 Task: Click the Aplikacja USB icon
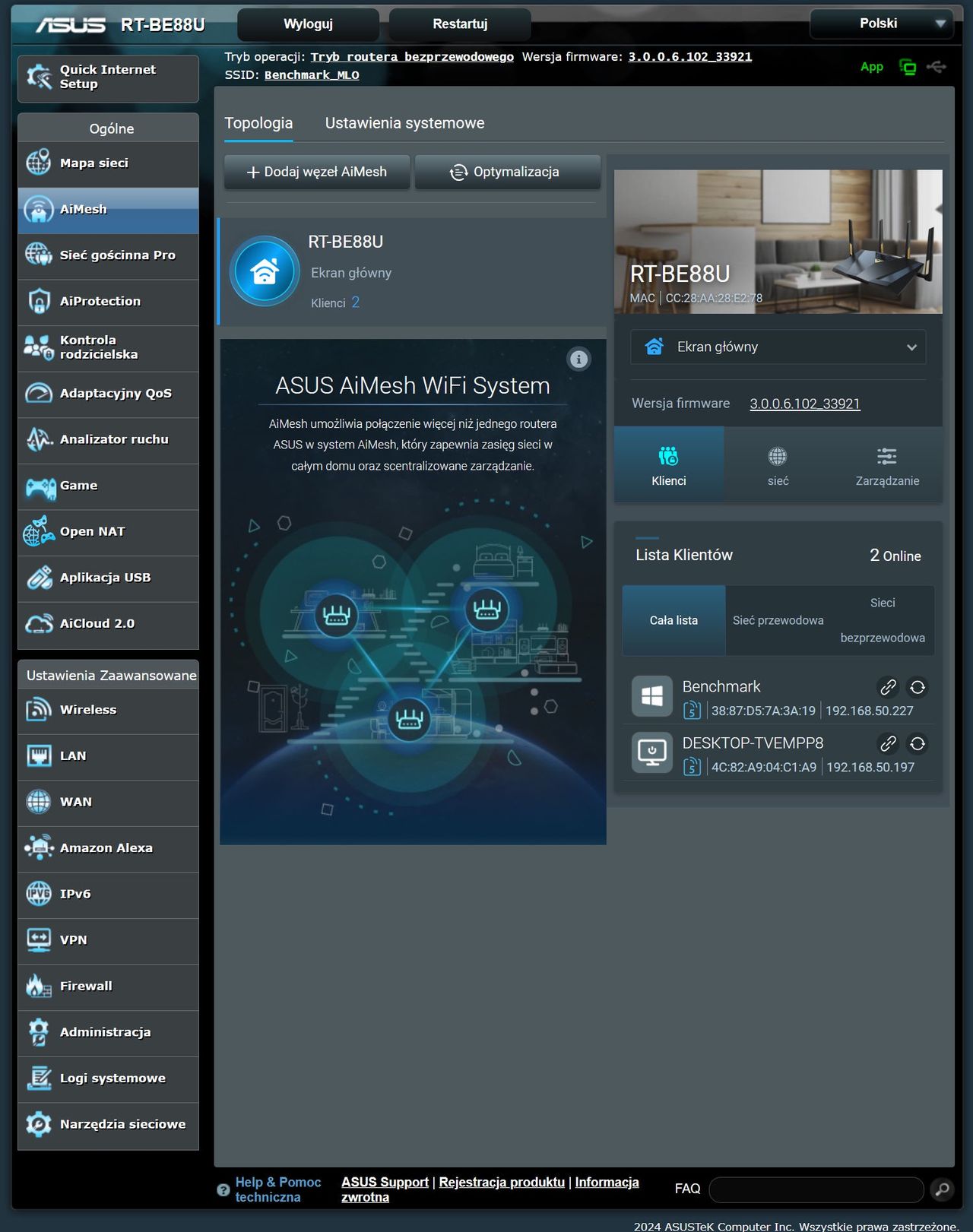[x=39, y=578]
